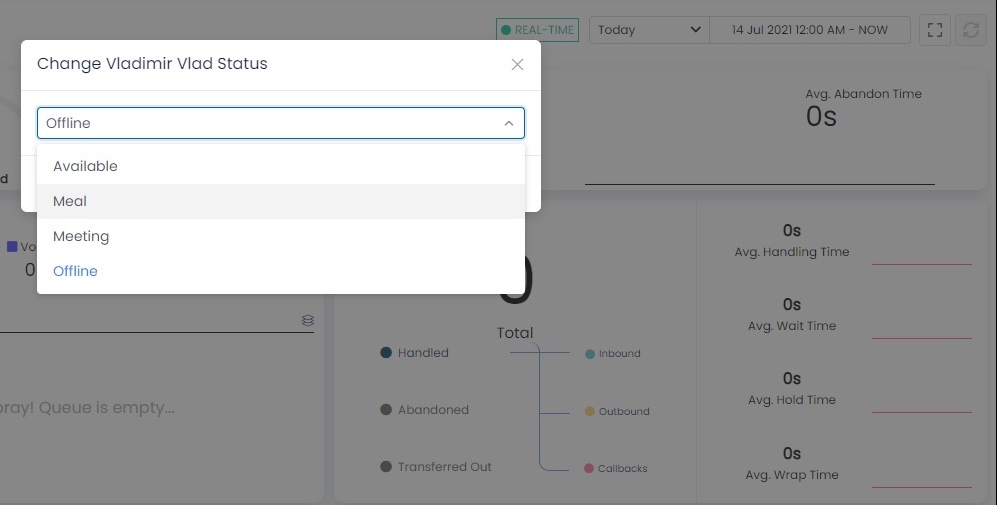Screen dimensions: 997x505
Task: Click the Inbound legend marker
Action: pyautogui.click(x=589, y=354)
